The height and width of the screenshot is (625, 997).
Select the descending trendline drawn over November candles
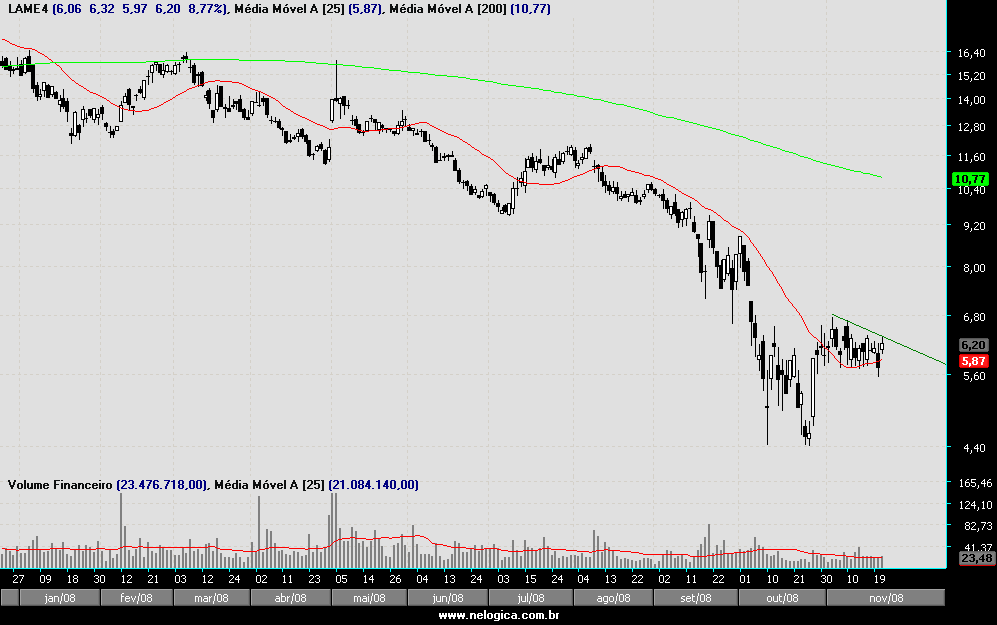tap(889, 340)
